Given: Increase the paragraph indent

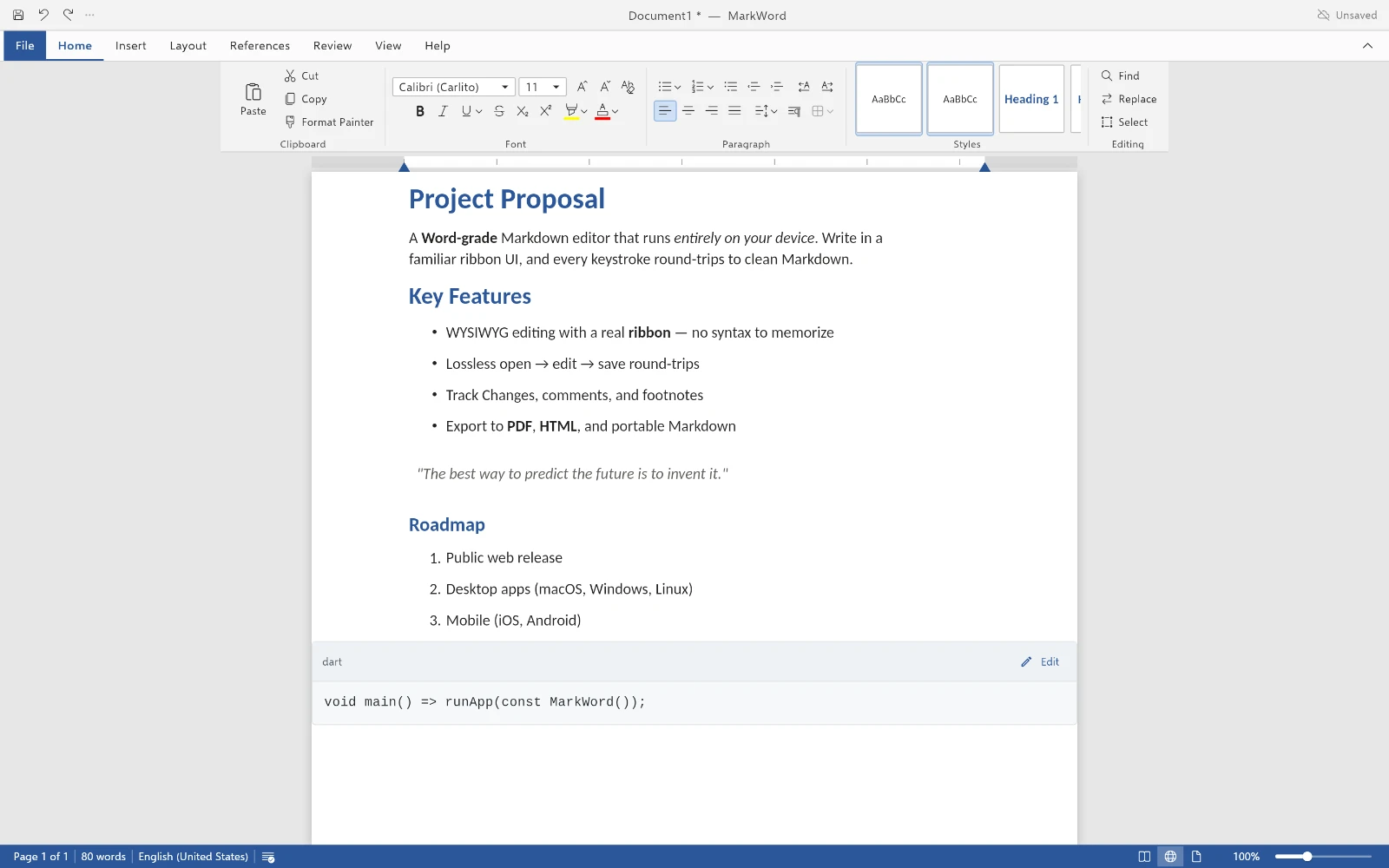Looking at the screenshot, I should click(x=777, y=87).
